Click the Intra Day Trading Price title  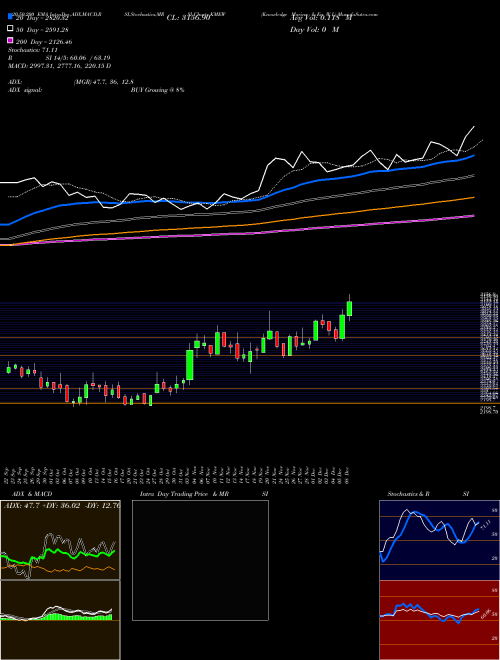[x=184, y=494]
